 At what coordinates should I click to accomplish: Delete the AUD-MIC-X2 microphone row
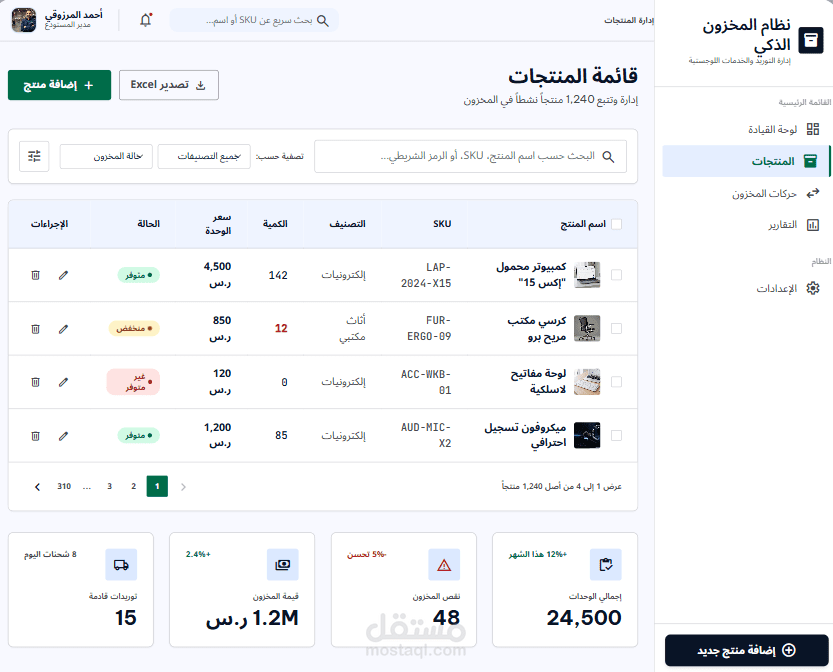(x=35, y=436)
